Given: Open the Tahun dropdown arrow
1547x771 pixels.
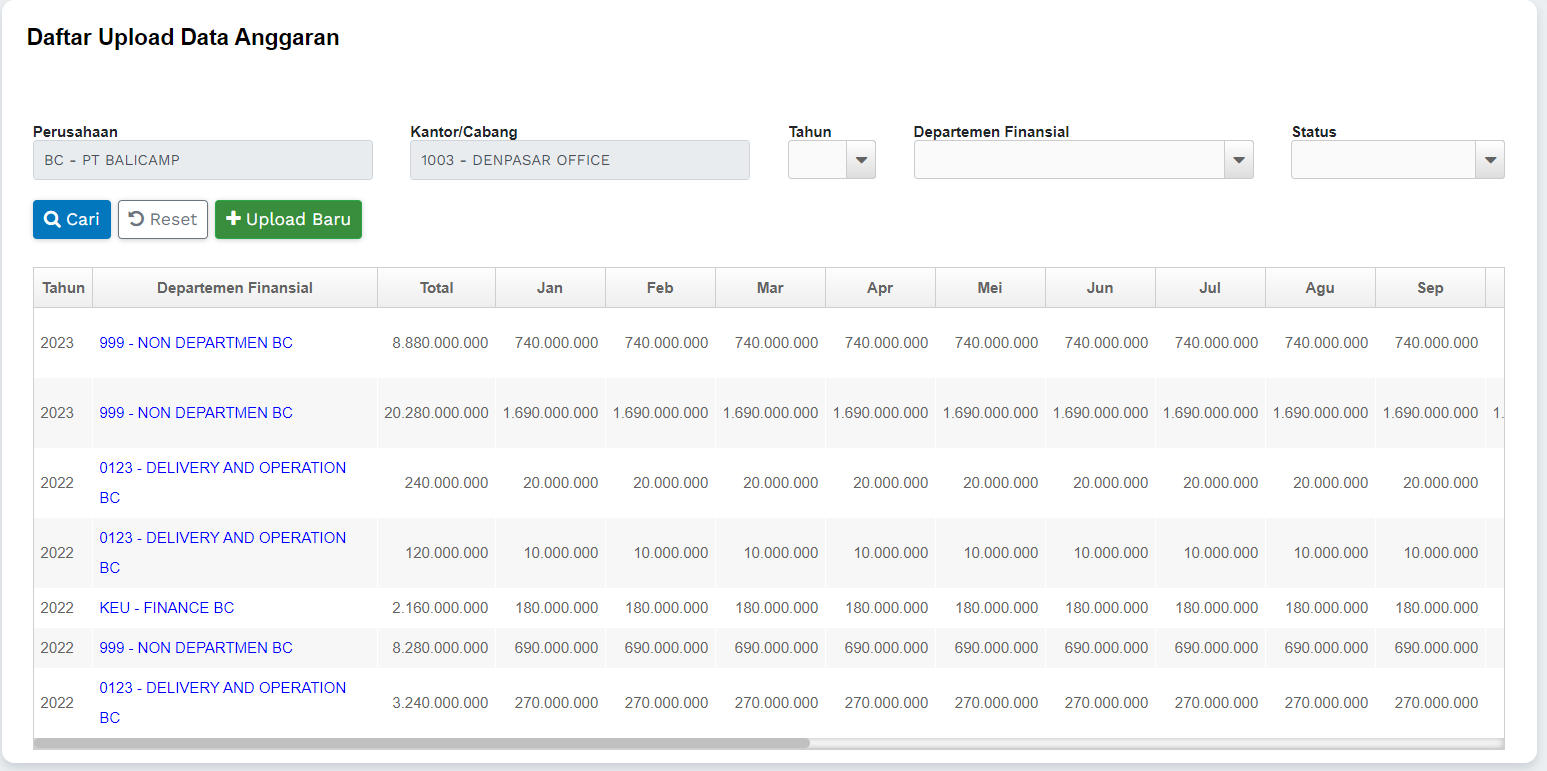Looking at the screenshot, I should pyautogui.click(x=861, y=160).
